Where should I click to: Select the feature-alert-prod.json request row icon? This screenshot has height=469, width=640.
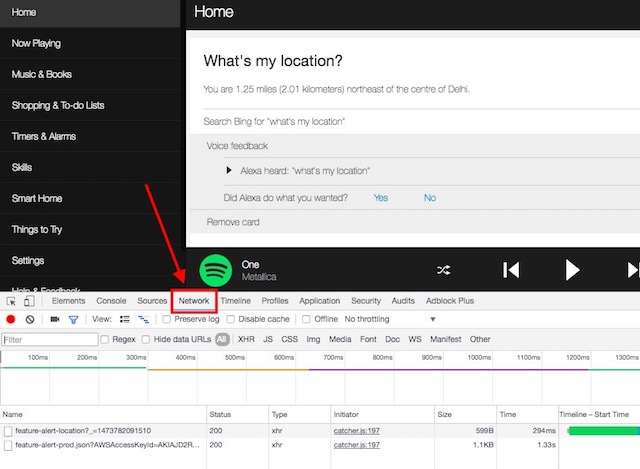8,445
